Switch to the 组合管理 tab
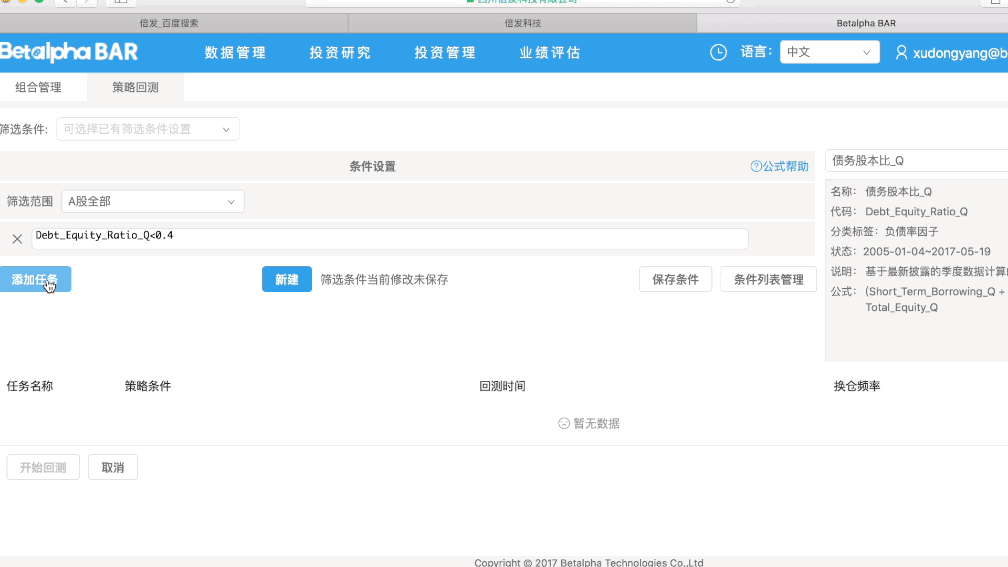 (39, 87)
